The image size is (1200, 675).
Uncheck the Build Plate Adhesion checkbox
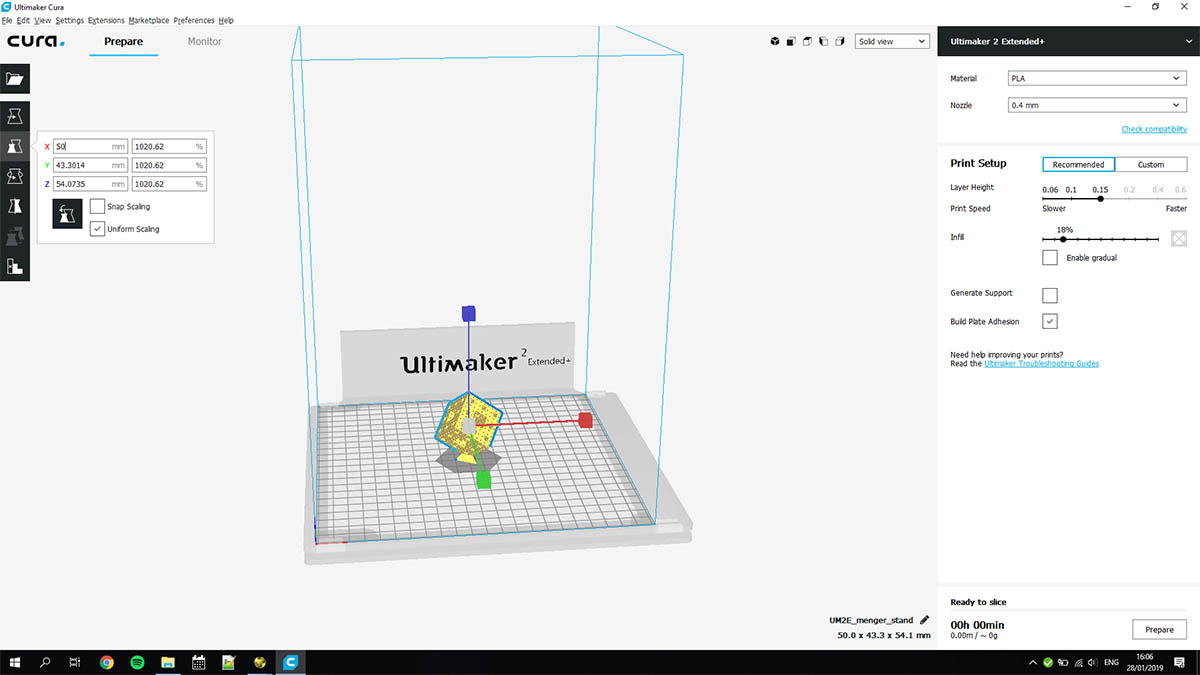(x=1050, y=321)
